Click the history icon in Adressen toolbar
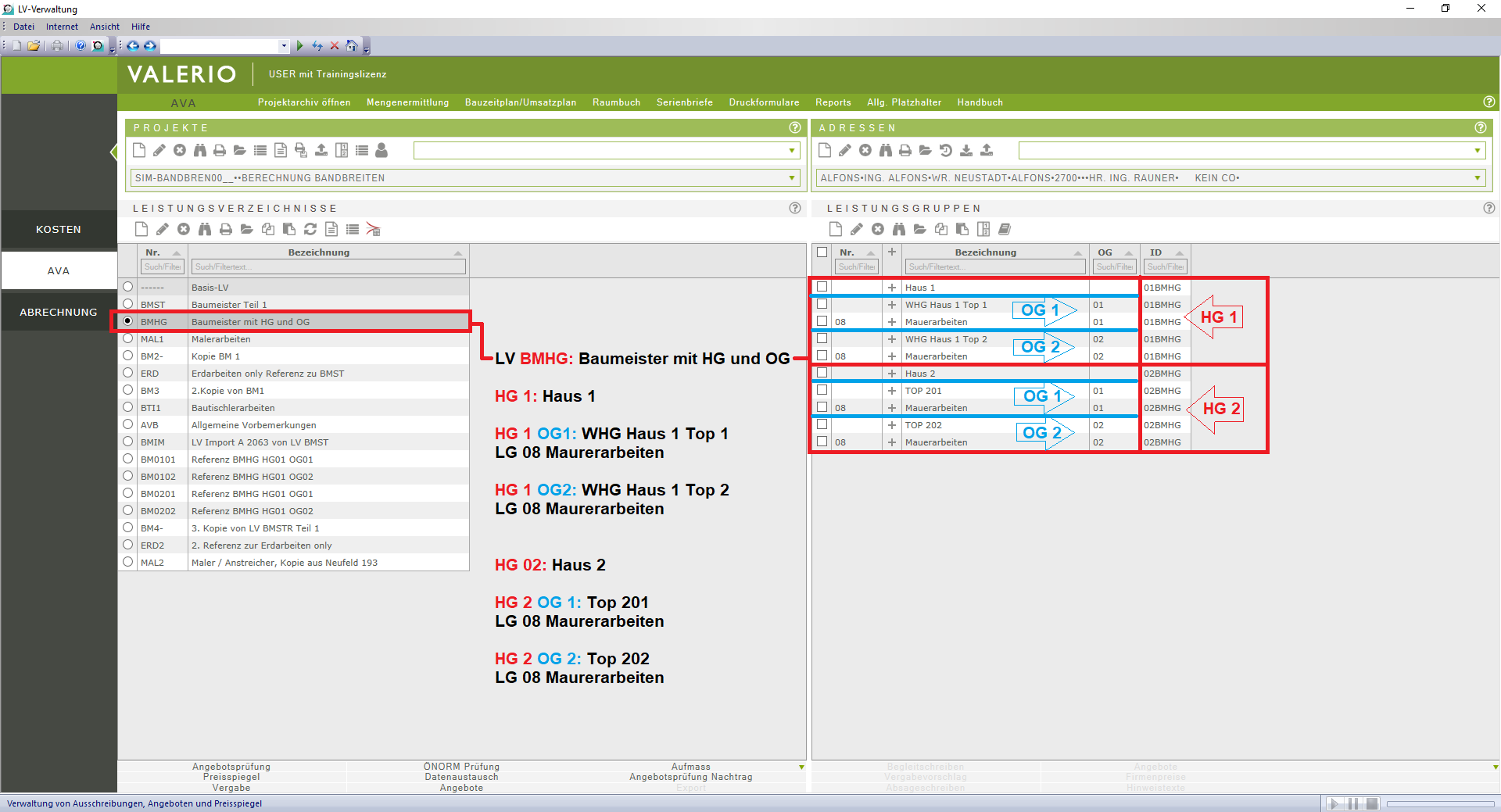 coord(946,150)
